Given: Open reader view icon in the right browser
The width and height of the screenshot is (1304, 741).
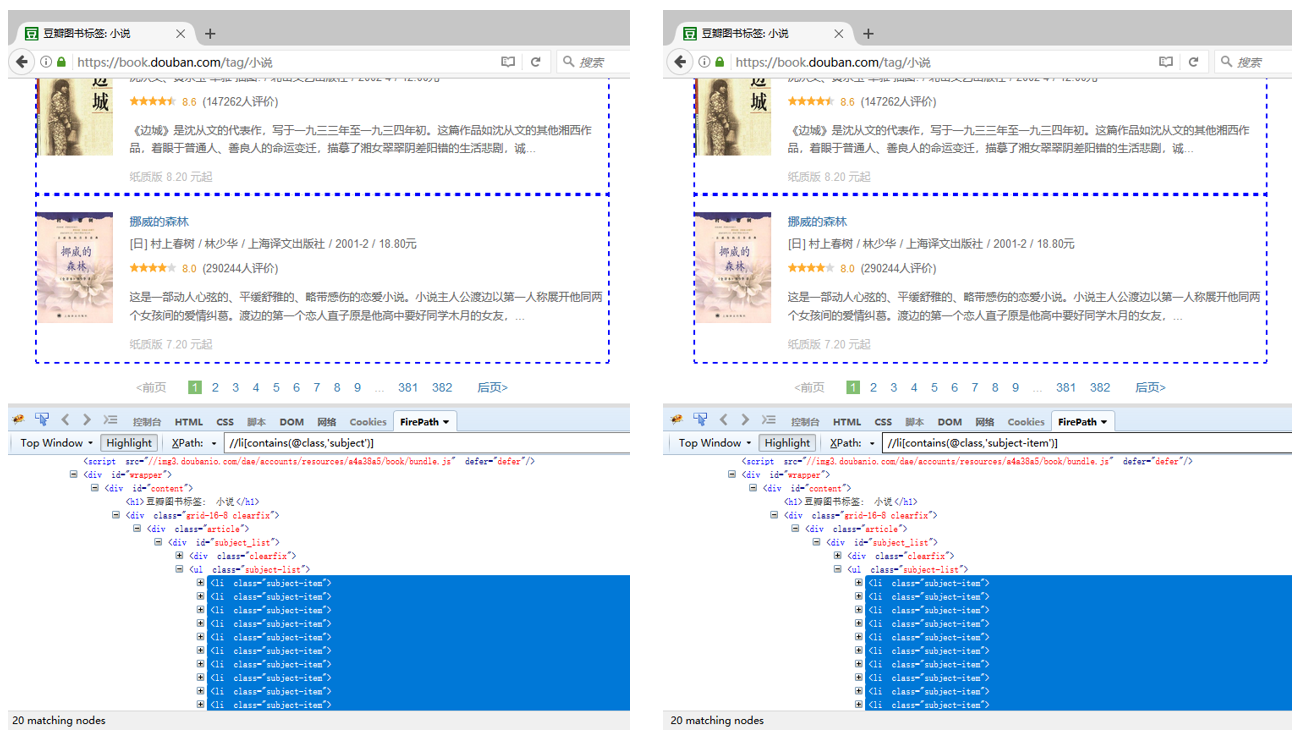Looking at the screenshot, I should pos(1166,62).
